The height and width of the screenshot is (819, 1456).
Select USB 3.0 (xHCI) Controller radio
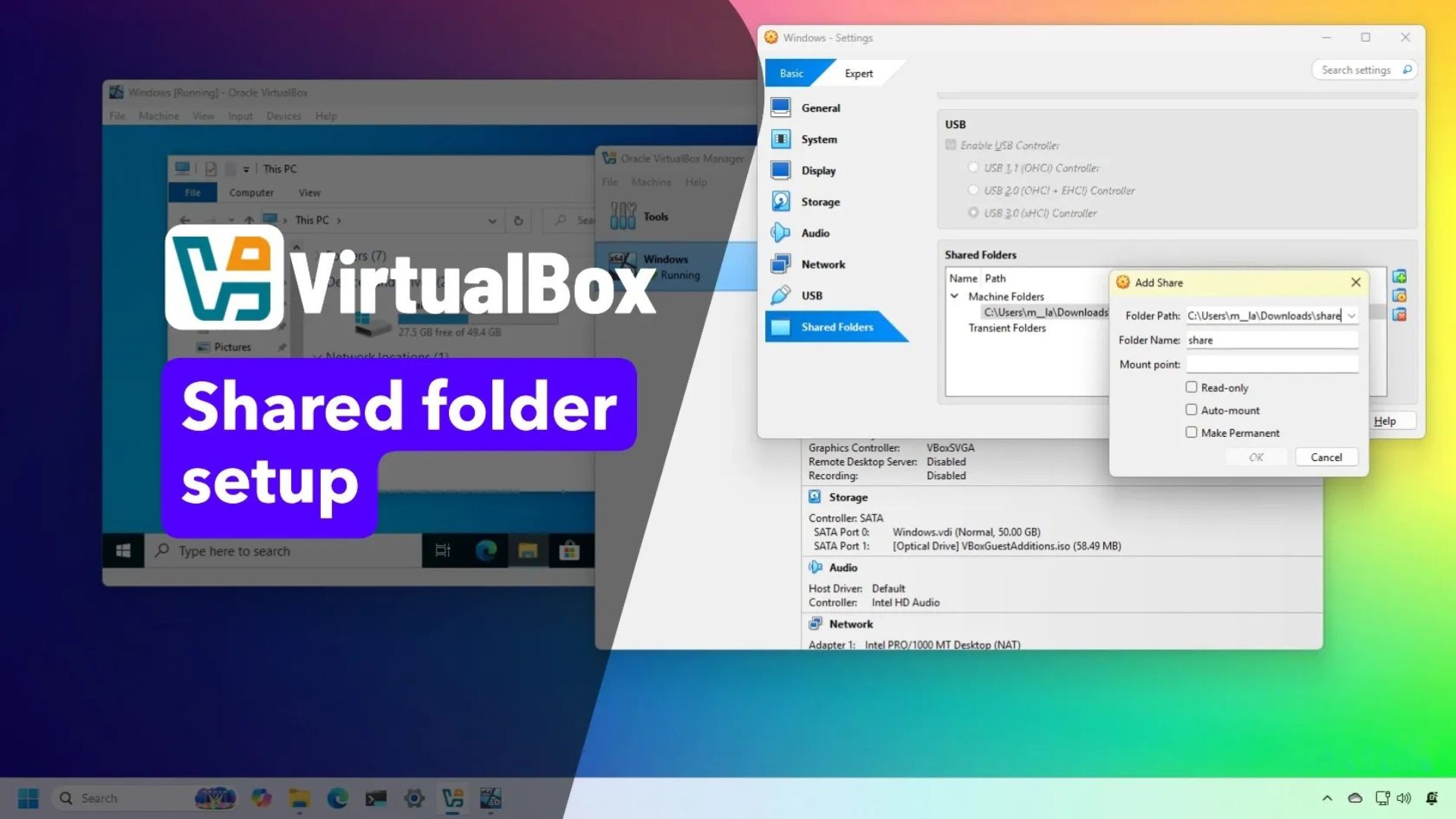click(973, 213)
